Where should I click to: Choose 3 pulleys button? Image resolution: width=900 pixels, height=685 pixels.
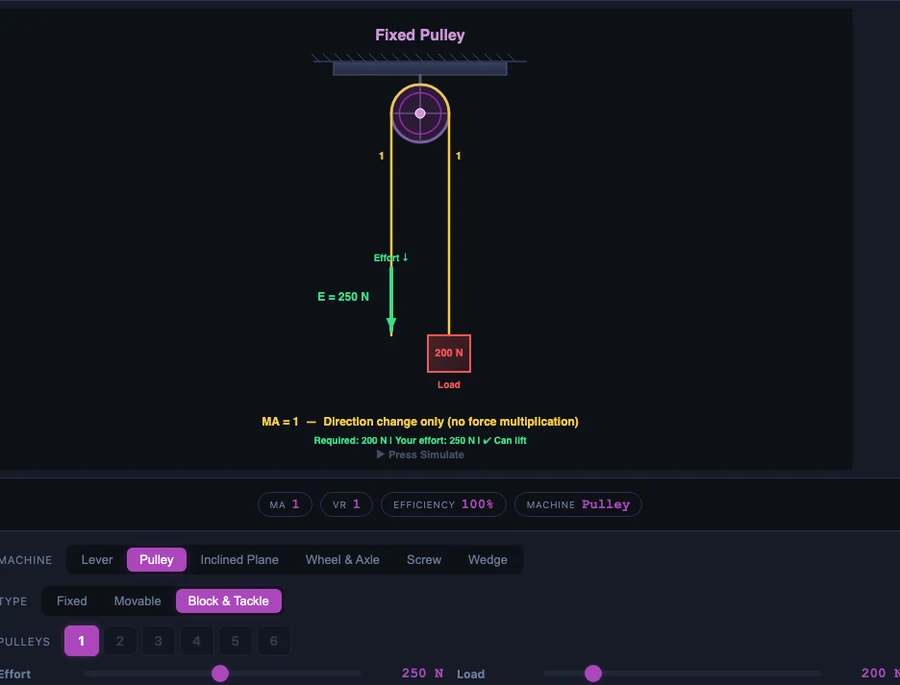click(158, 641)
